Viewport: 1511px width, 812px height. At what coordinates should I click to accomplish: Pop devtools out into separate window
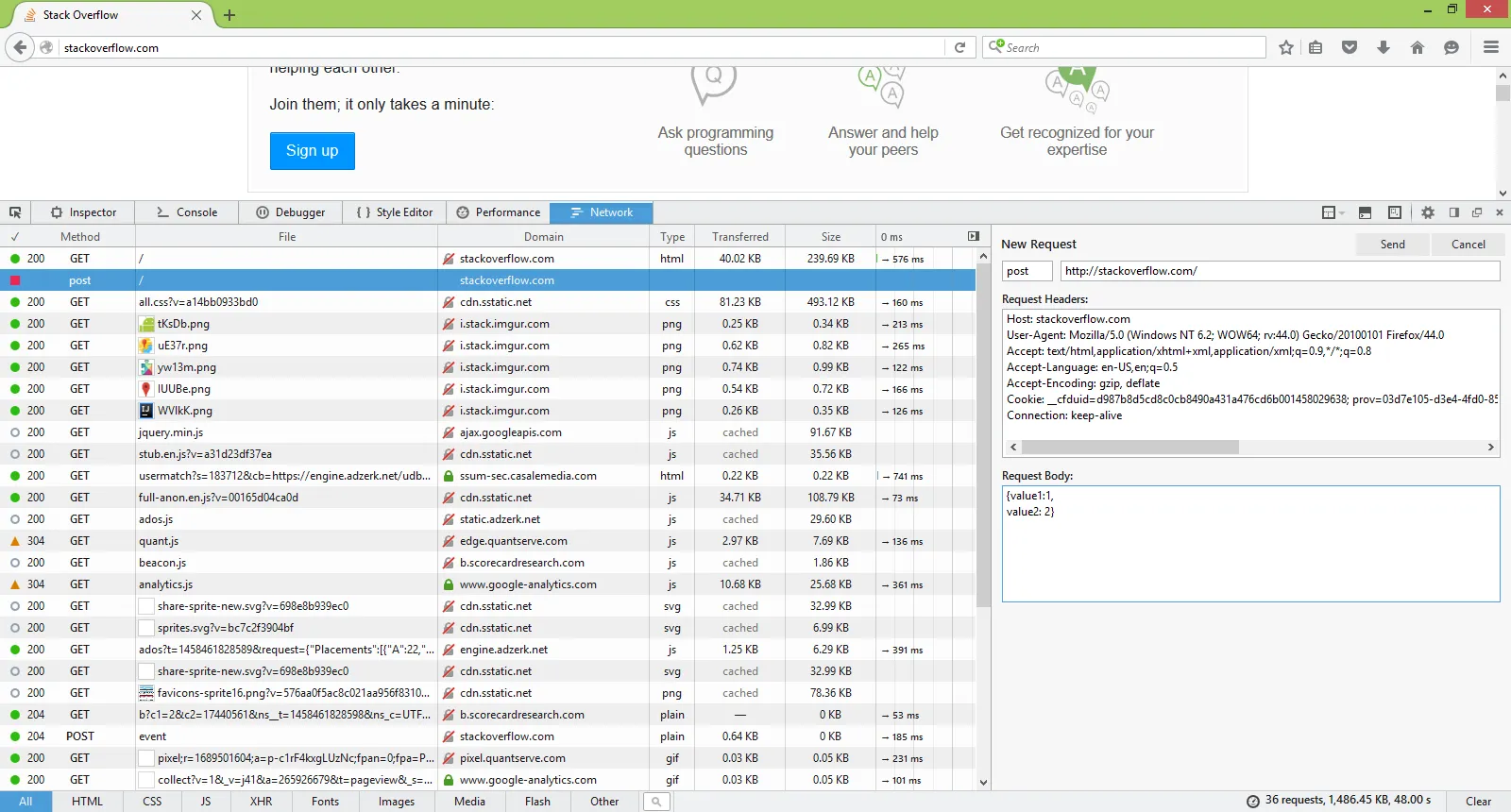(x=1477, y=212)
